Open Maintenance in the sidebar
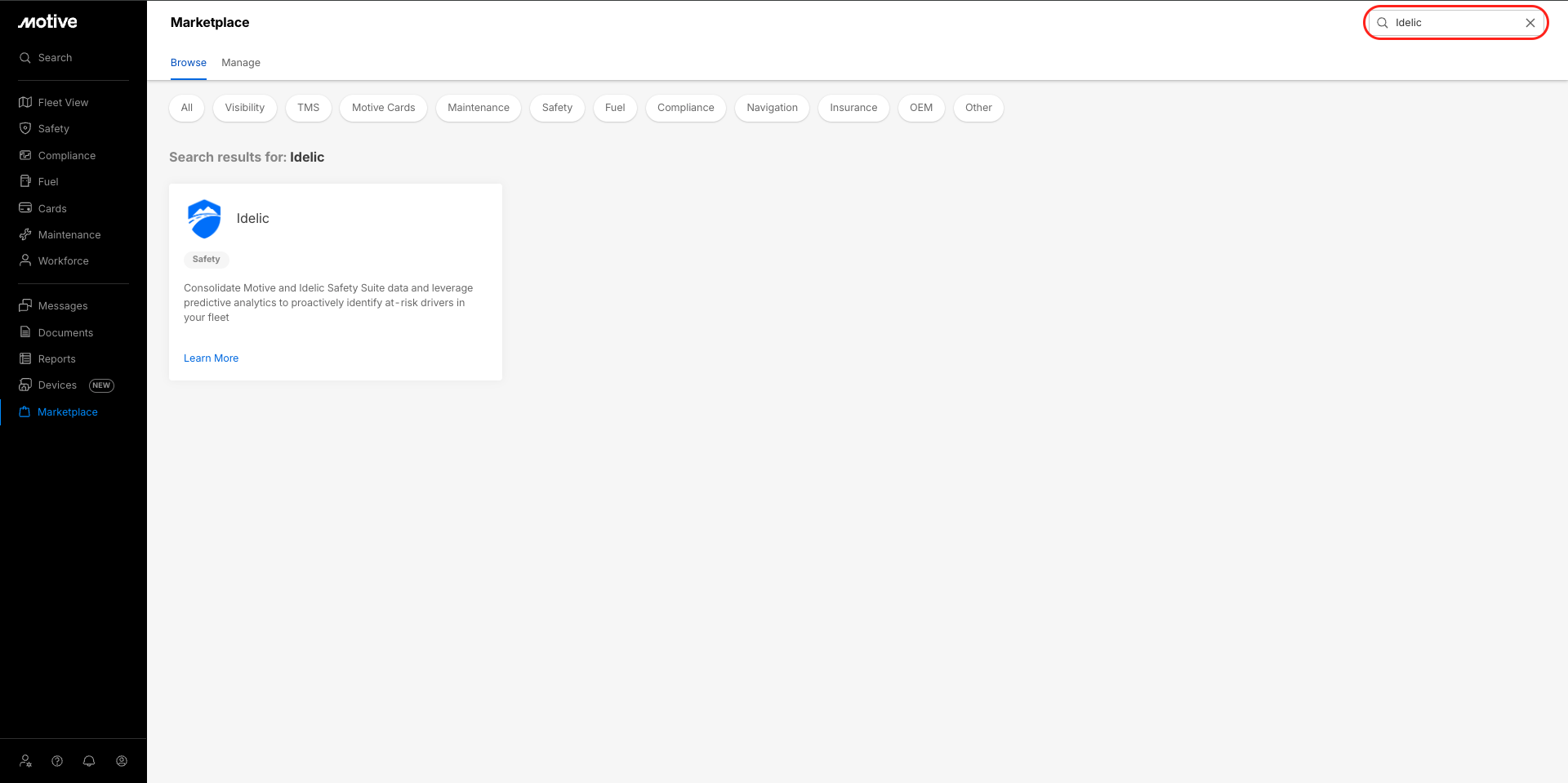 pyautogui.click(x=69, y=235)
